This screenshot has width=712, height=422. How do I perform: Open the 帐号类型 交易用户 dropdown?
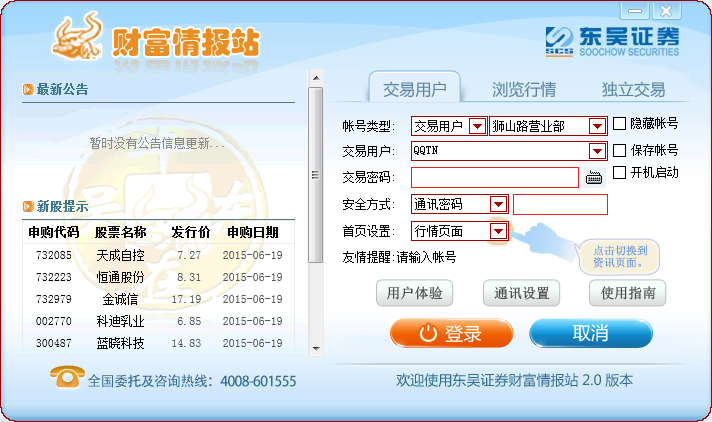[476, 126]
